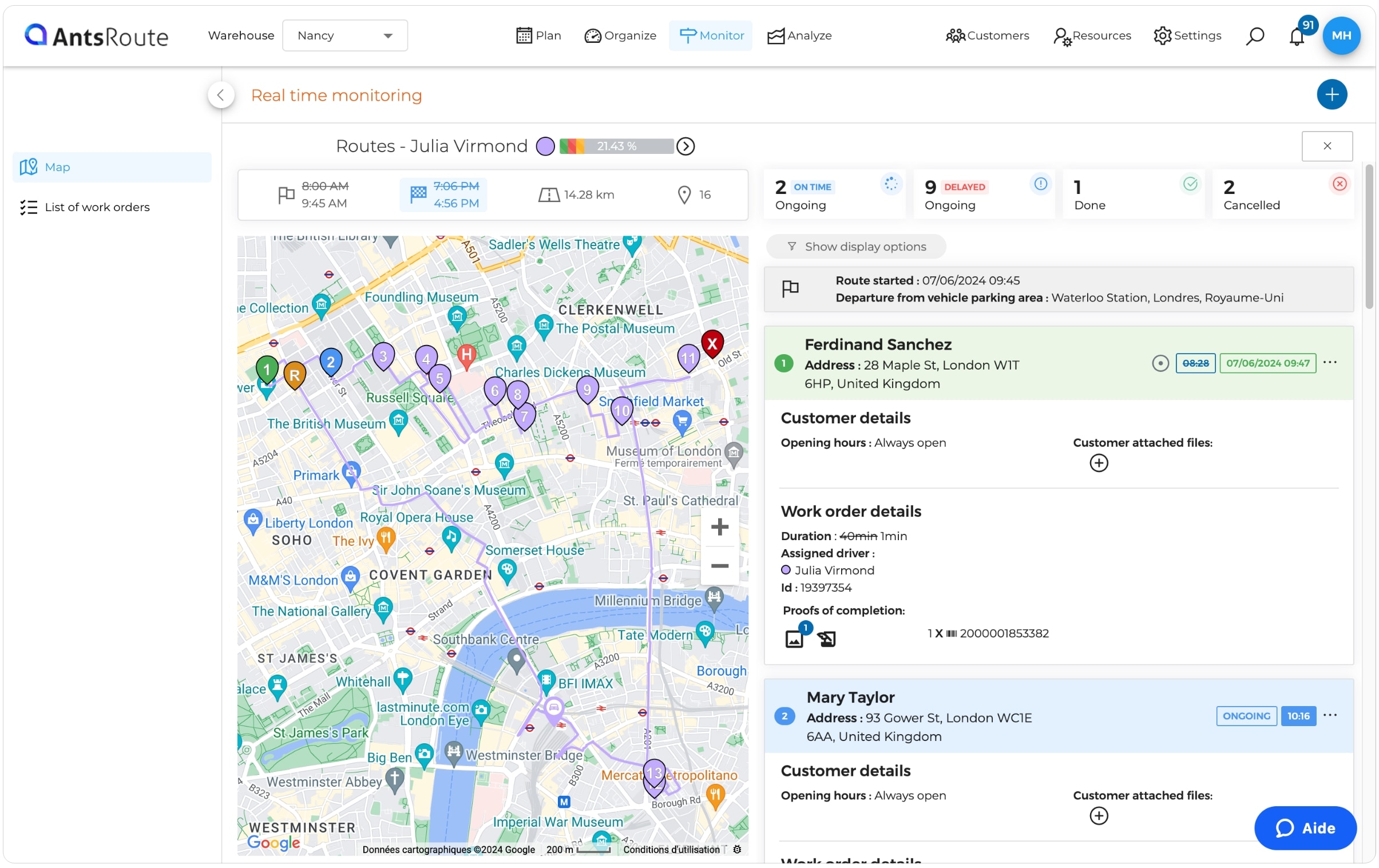Filter by 1 Done card
Viewport: 1379px width, 868px height.
click(1133, 195)
